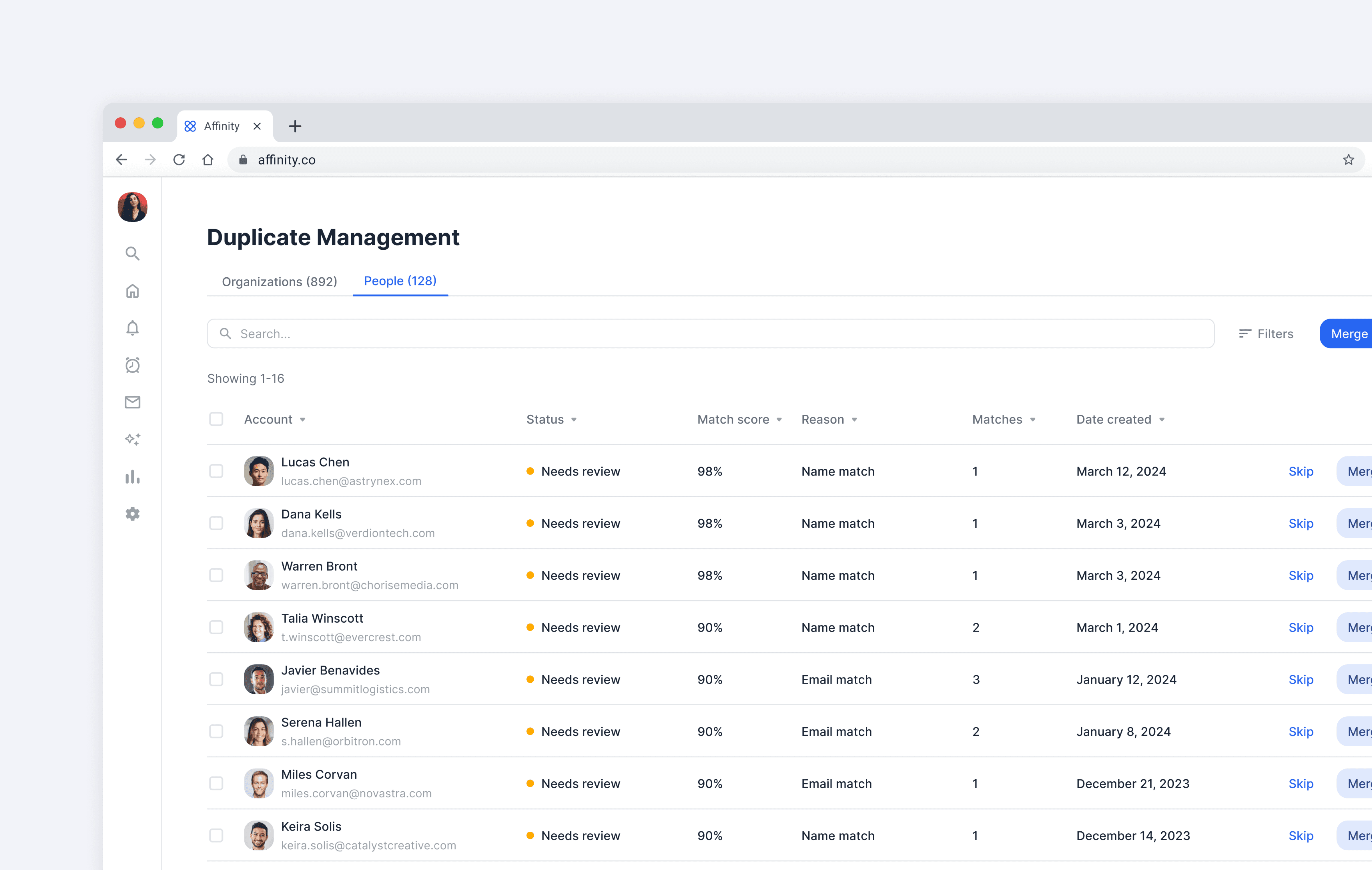Go to home via sidebar icon
The height and width of the screenshot is (870, 1372).
coord(132,291)
